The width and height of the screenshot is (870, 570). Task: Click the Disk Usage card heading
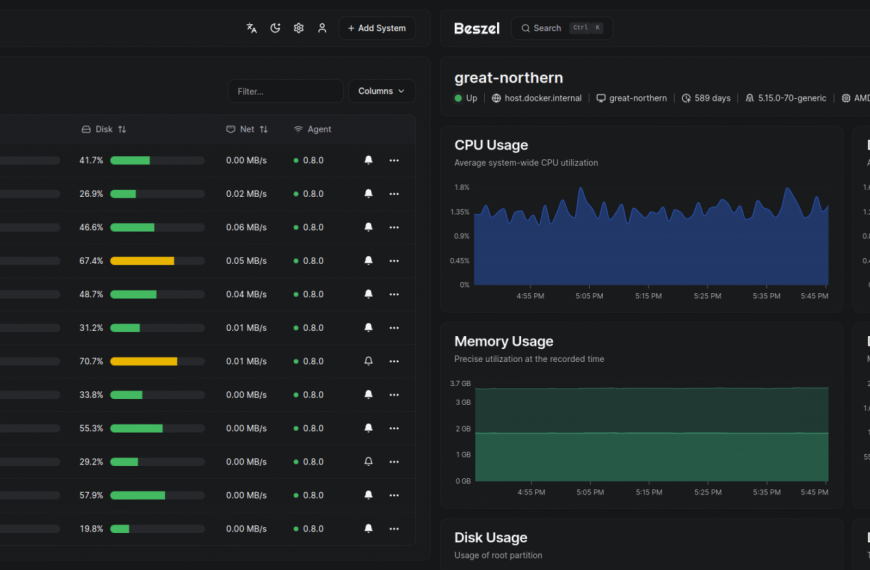(490, 537)
